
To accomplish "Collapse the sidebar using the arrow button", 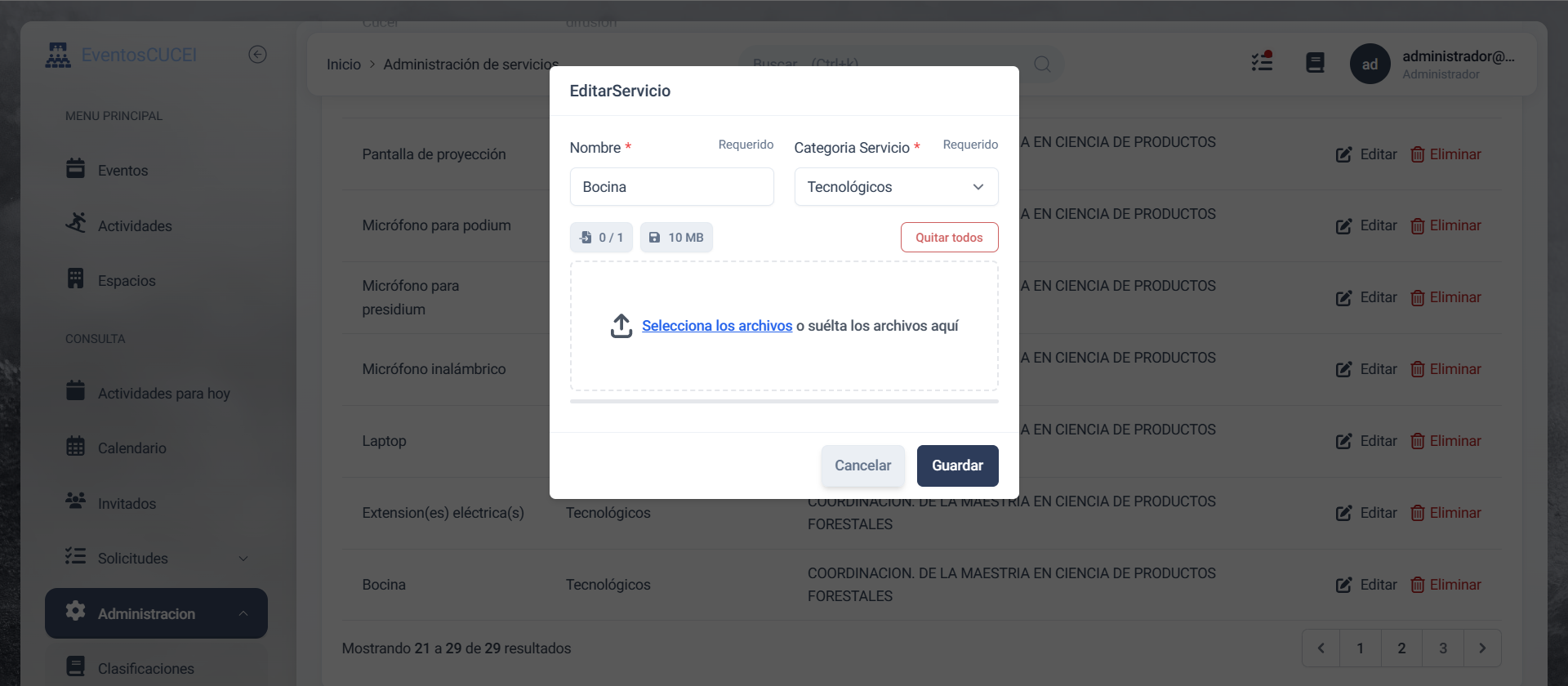I will [x=257, y=54].
